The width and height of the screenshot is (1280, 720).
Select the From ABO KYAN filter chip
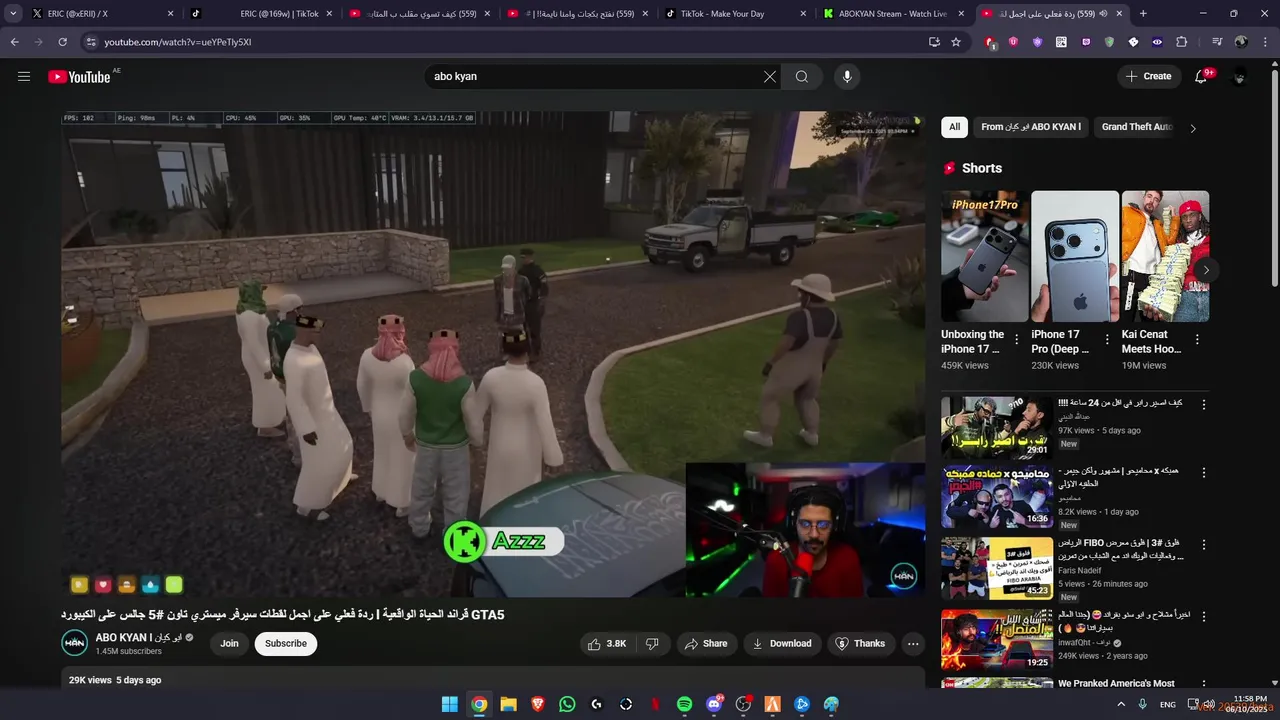point(1031,127)
